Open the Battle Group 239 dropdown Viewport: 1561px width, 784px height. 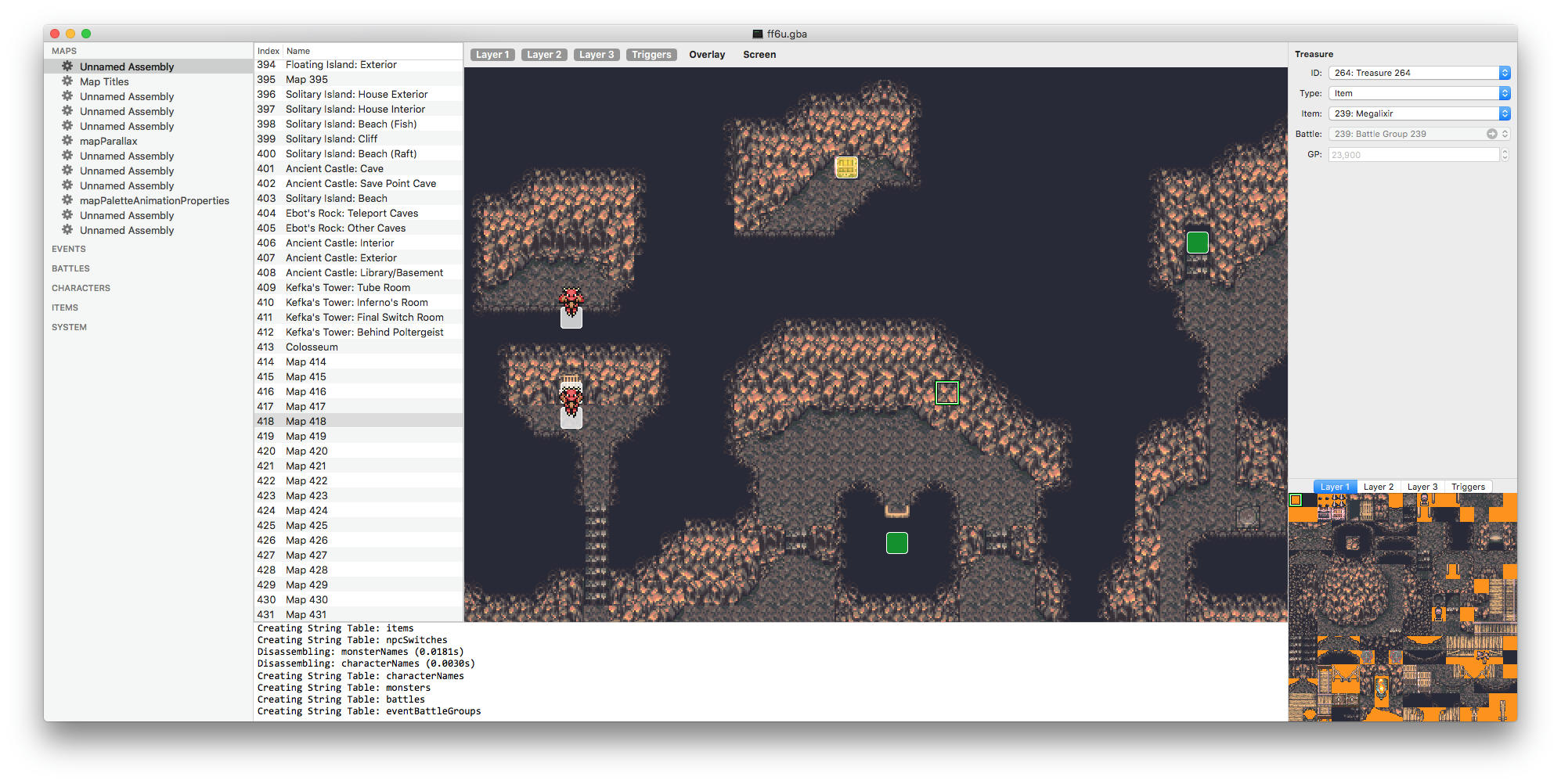tap(1419, 134)
